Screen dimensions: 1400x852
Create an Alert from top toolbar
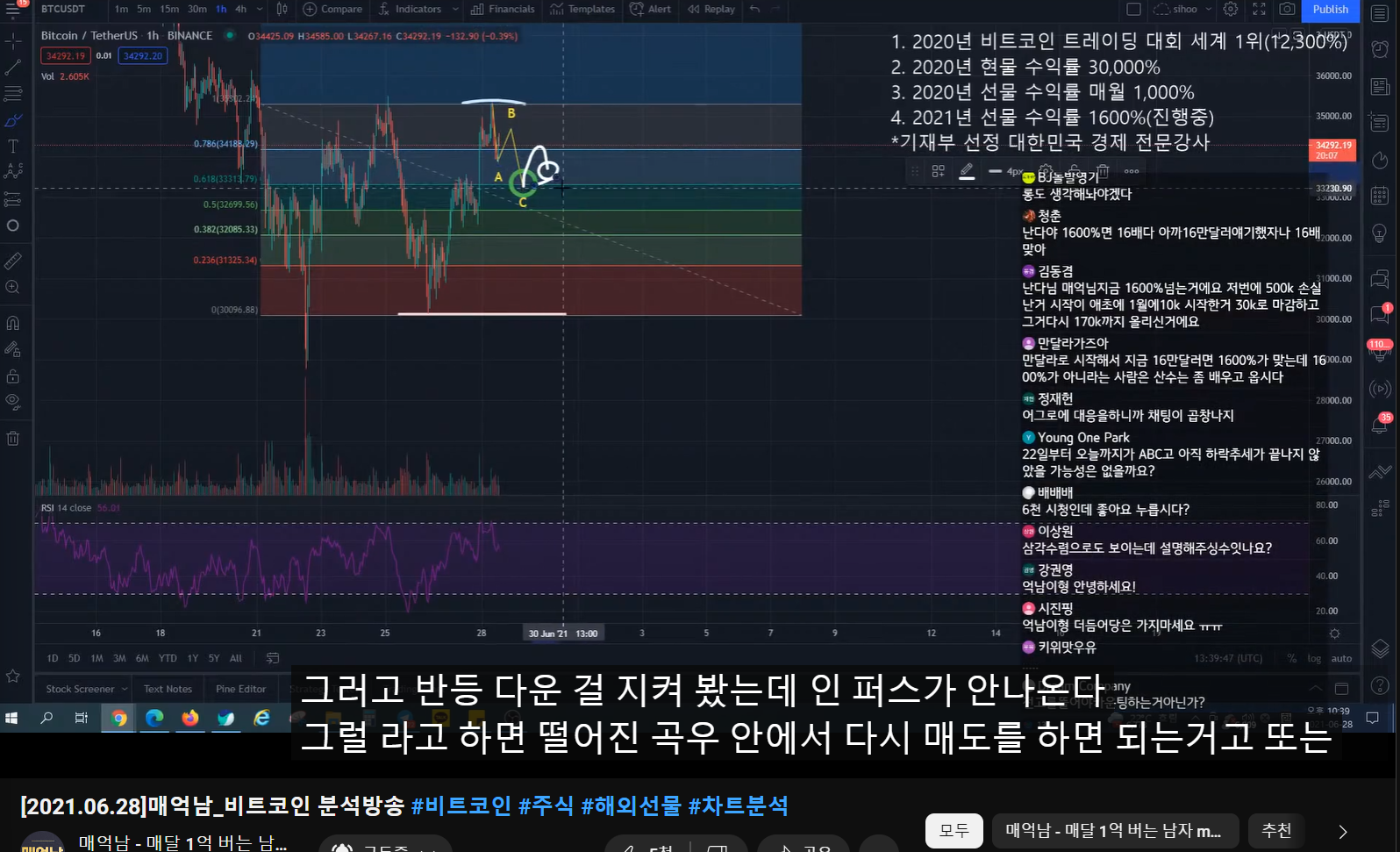click(650, 9)
